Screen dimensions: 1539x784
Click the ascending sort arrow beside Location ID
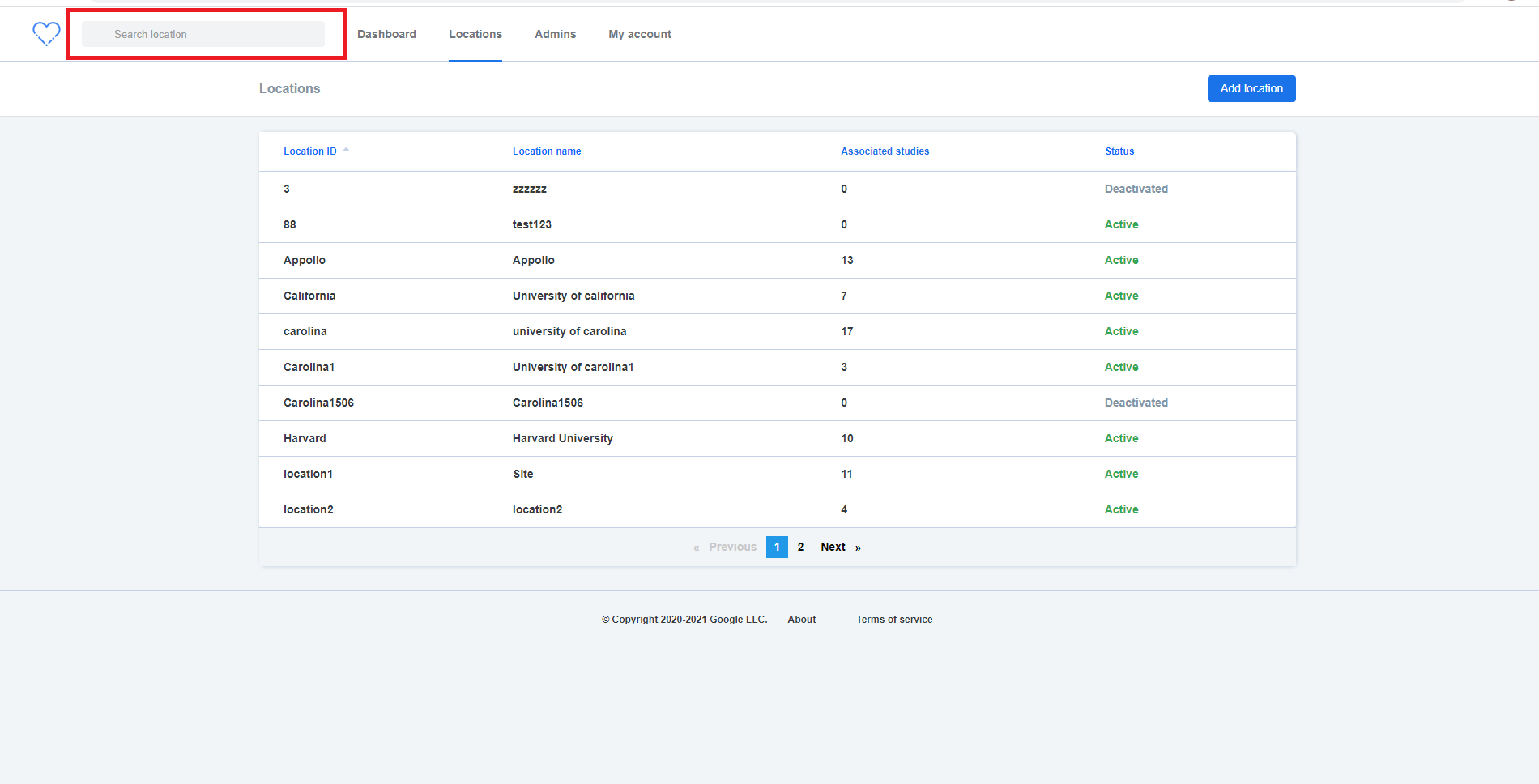click(346, 149)
